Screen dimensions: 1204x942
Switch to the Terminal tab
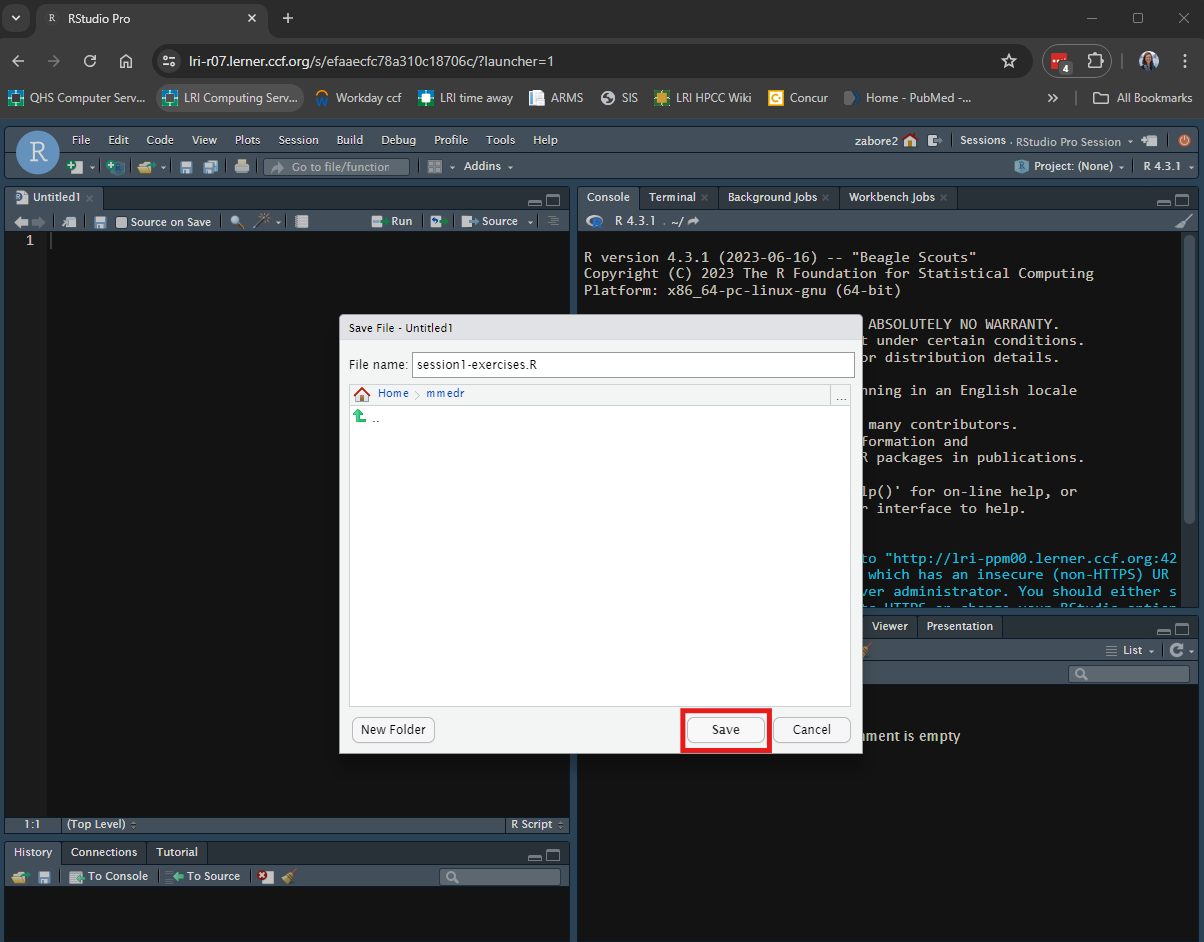click(x=671, y=198)
